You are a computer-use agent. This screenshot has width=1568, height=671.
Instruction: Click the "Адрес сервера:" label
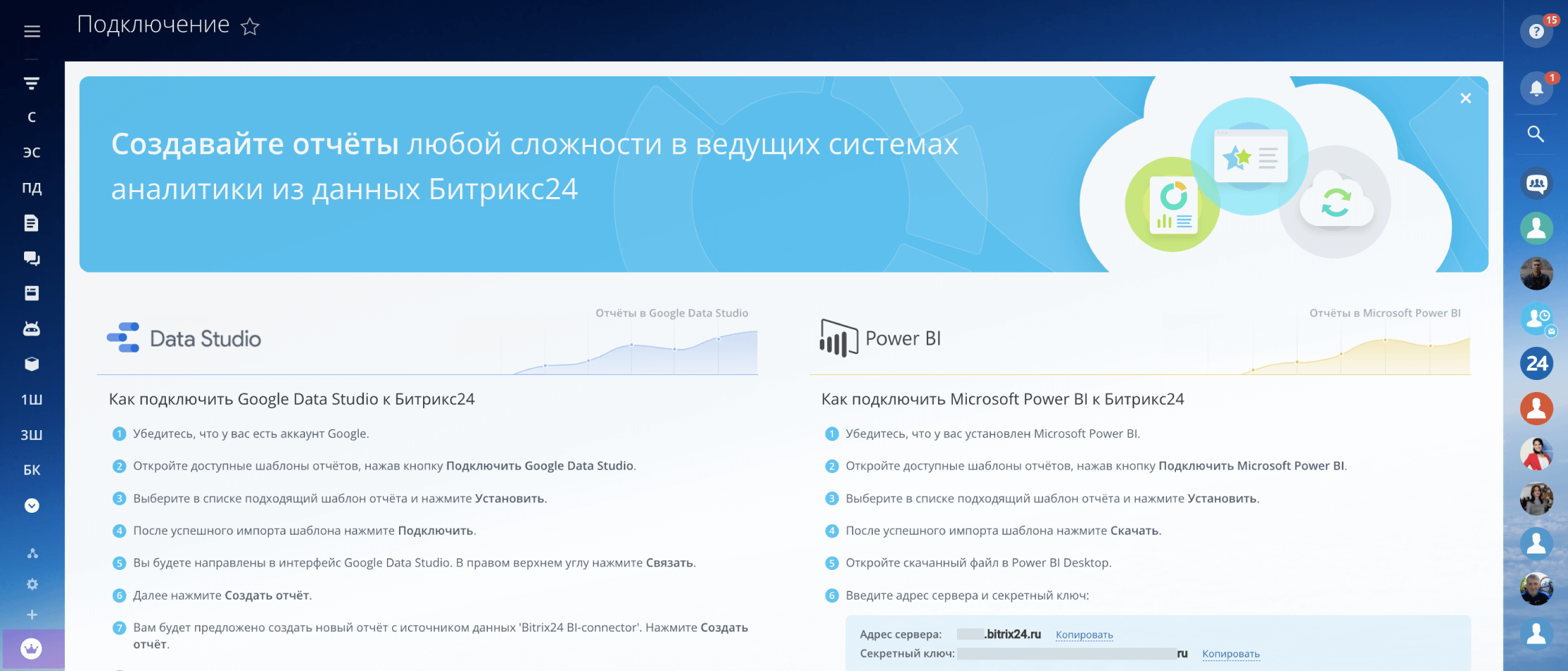(x=901, y=634)
